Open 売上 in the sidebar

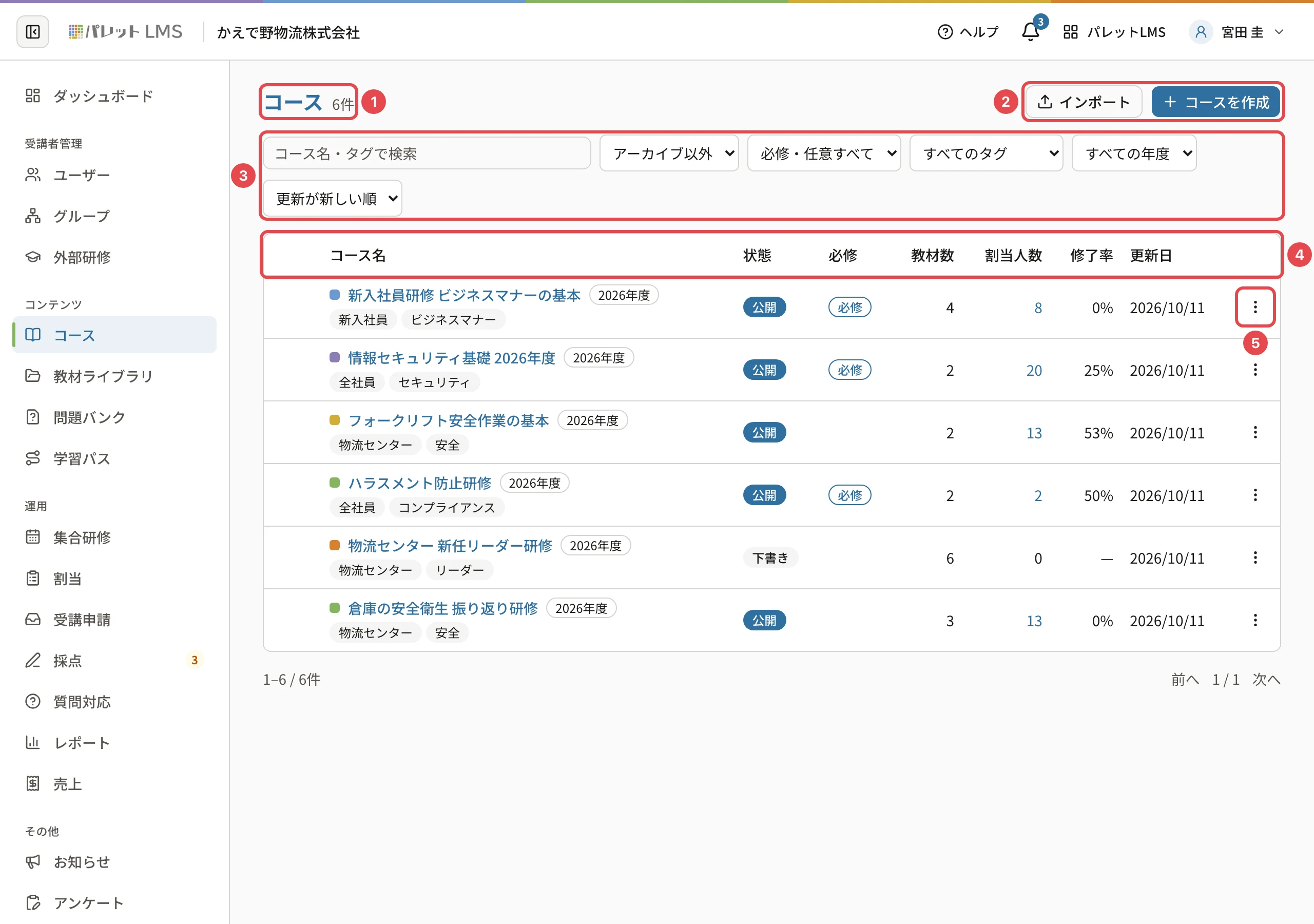pos(114,784)
